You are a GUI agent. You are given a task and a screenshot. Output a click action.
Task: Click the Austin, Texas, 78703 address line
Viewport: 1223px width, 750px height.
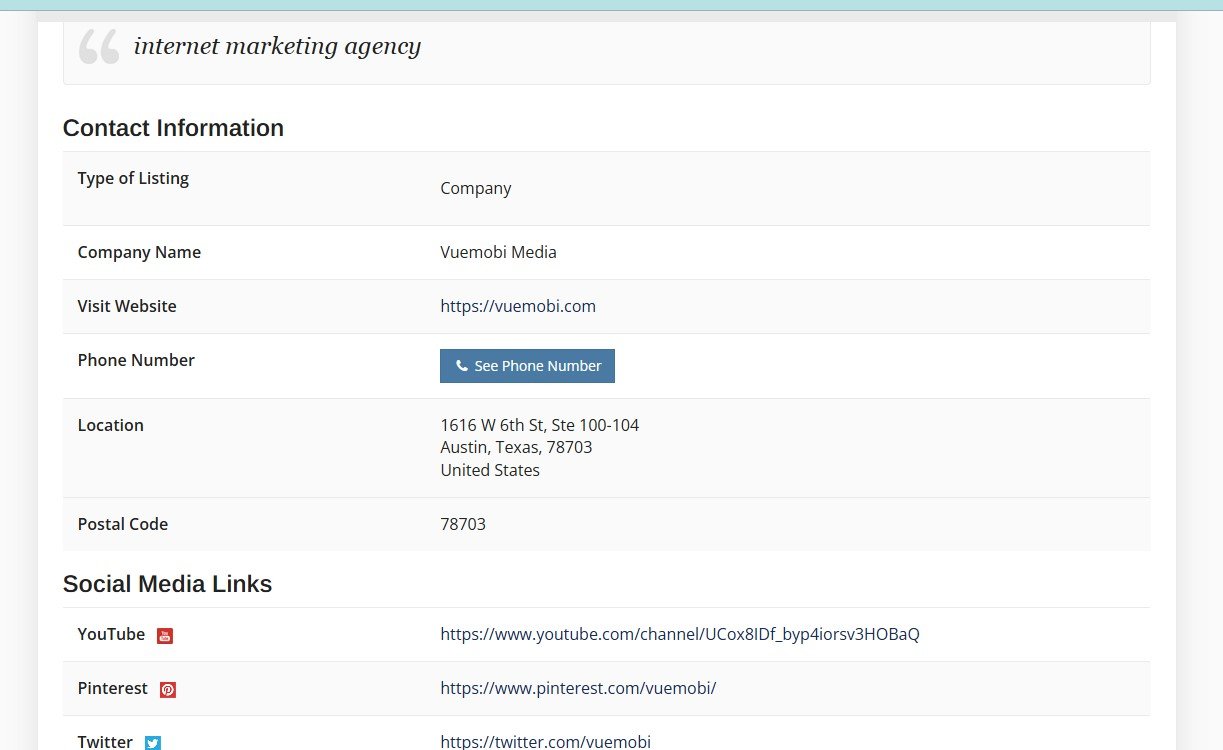click(516, 447)
